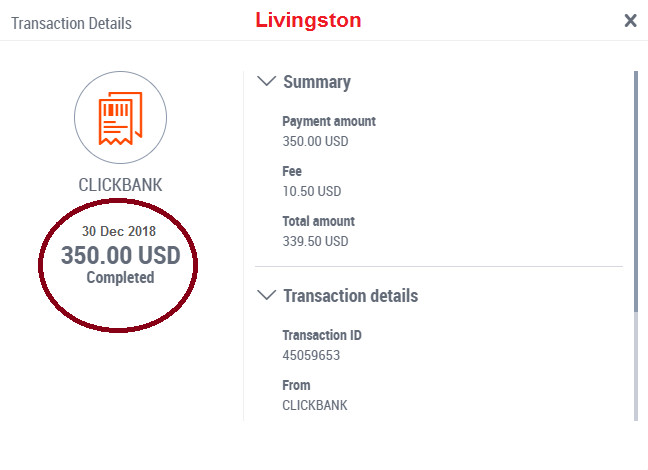Collapse the Transaction details chevron
This screenshot has height=470, width=648.
pos(267,295)
